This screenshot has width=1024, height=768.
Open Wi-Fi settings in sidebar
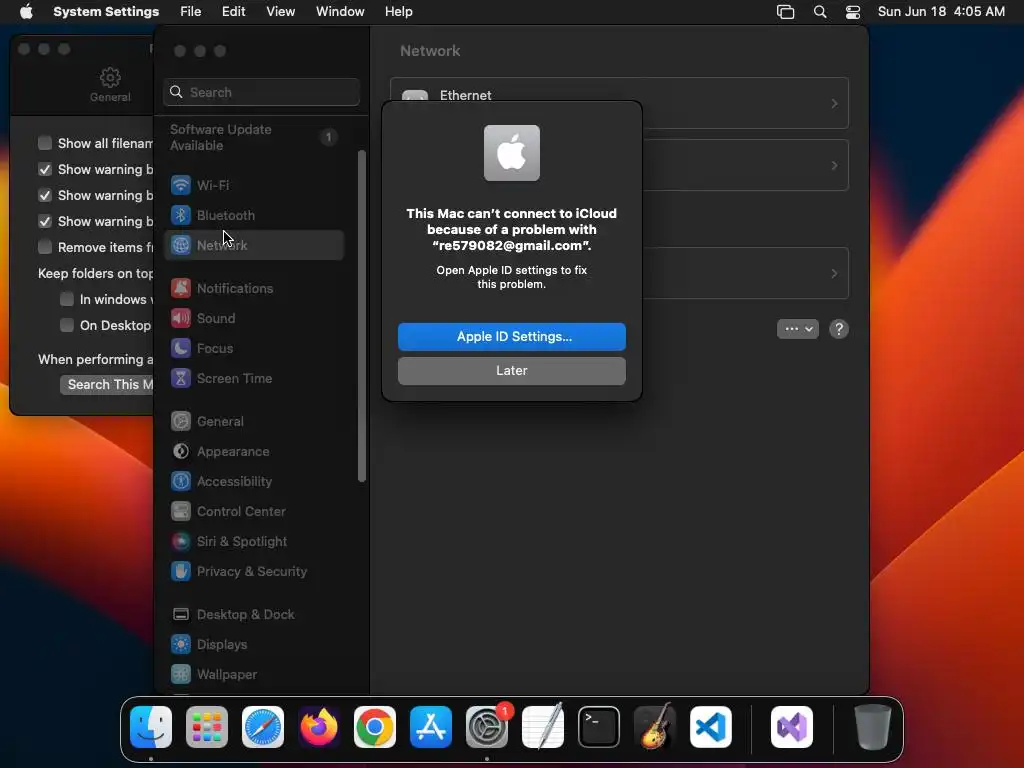pyautogui.click(x=253, y=185)
